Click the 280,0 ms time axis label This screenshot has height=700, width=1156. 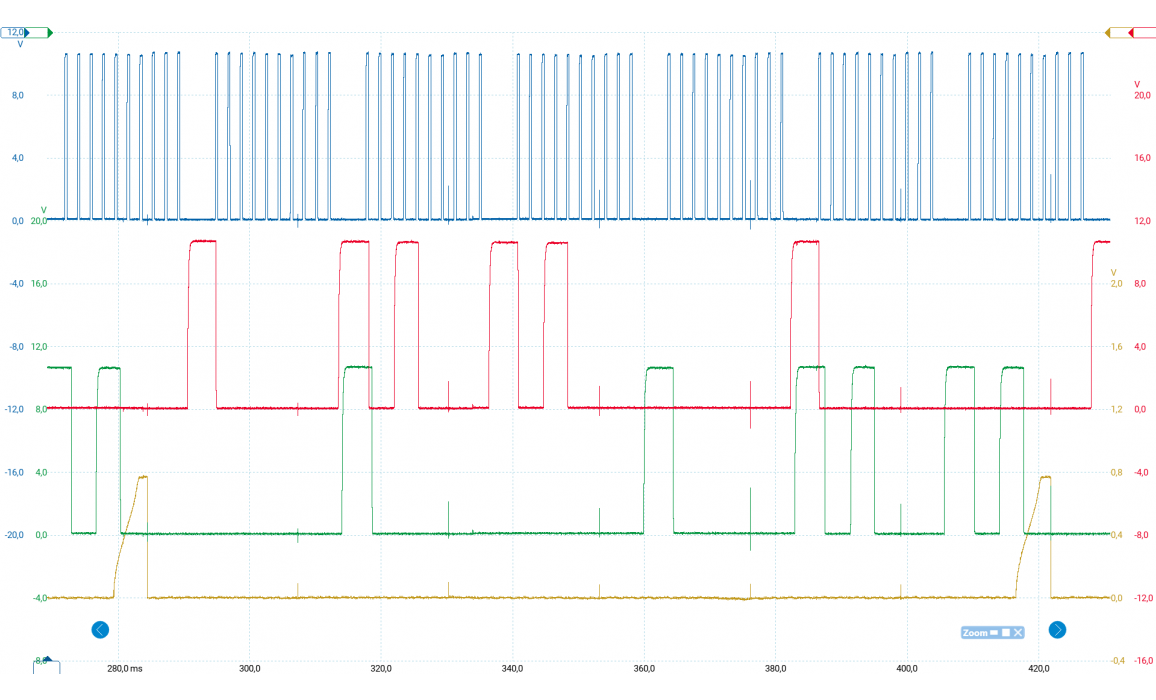[124, 668]
